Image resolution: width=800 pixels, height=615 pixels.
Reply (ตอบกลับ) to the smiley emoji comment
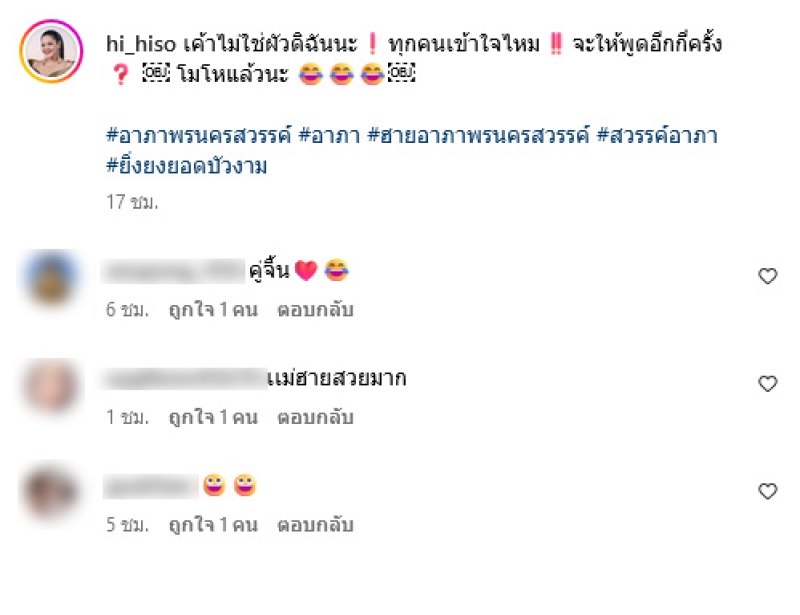tap(315, 525)
